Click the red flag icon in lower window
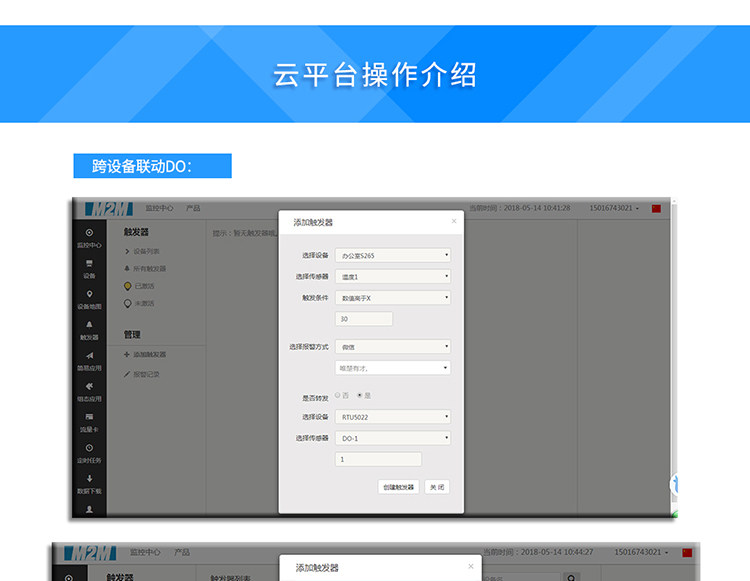750x581 pixels. click(687, 553)
